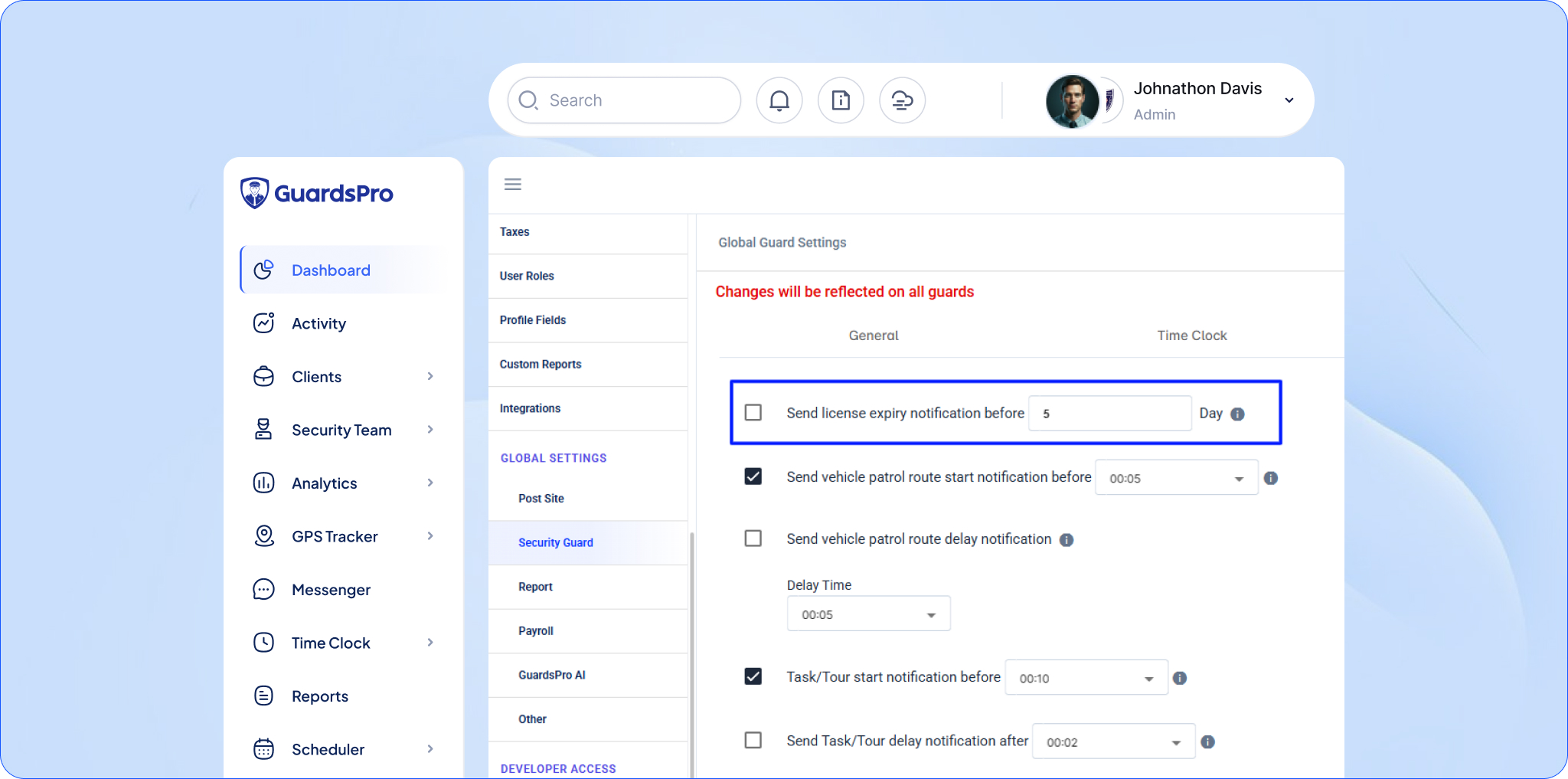The height and width of the screenshot is (779, 1568).
Task: Expand Security Team submenu chevron
Action: point(430,430)
